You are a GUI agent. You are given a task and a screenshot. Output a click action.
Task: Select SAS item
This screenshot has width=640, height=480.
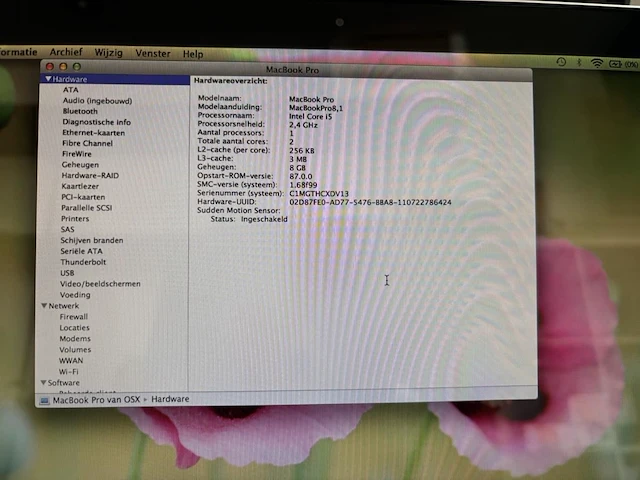(x=67, y=229)
